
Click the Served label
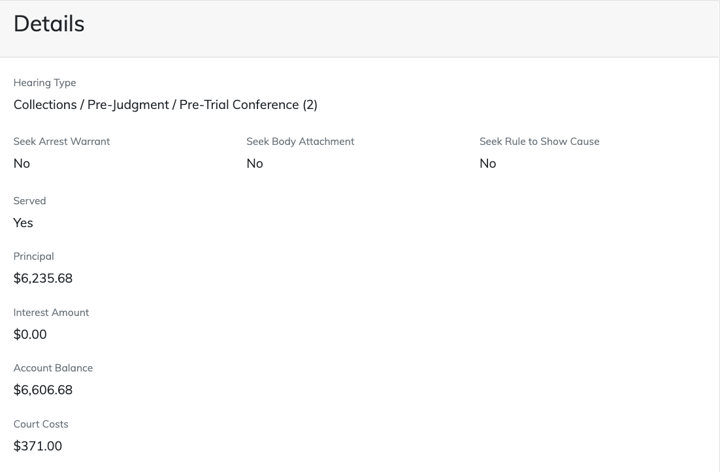[29, 201]
